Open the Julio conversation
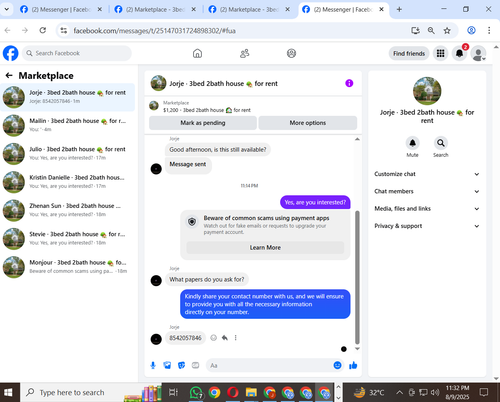This screenshot has height=402, width=500. click(68, 154)
